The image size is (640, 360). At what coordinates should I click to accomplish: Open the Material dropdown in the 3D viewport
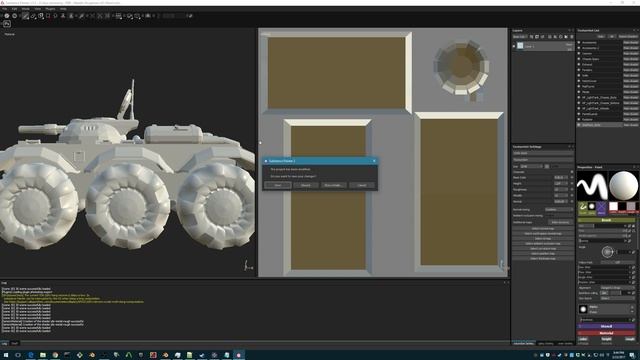point(9,34)
